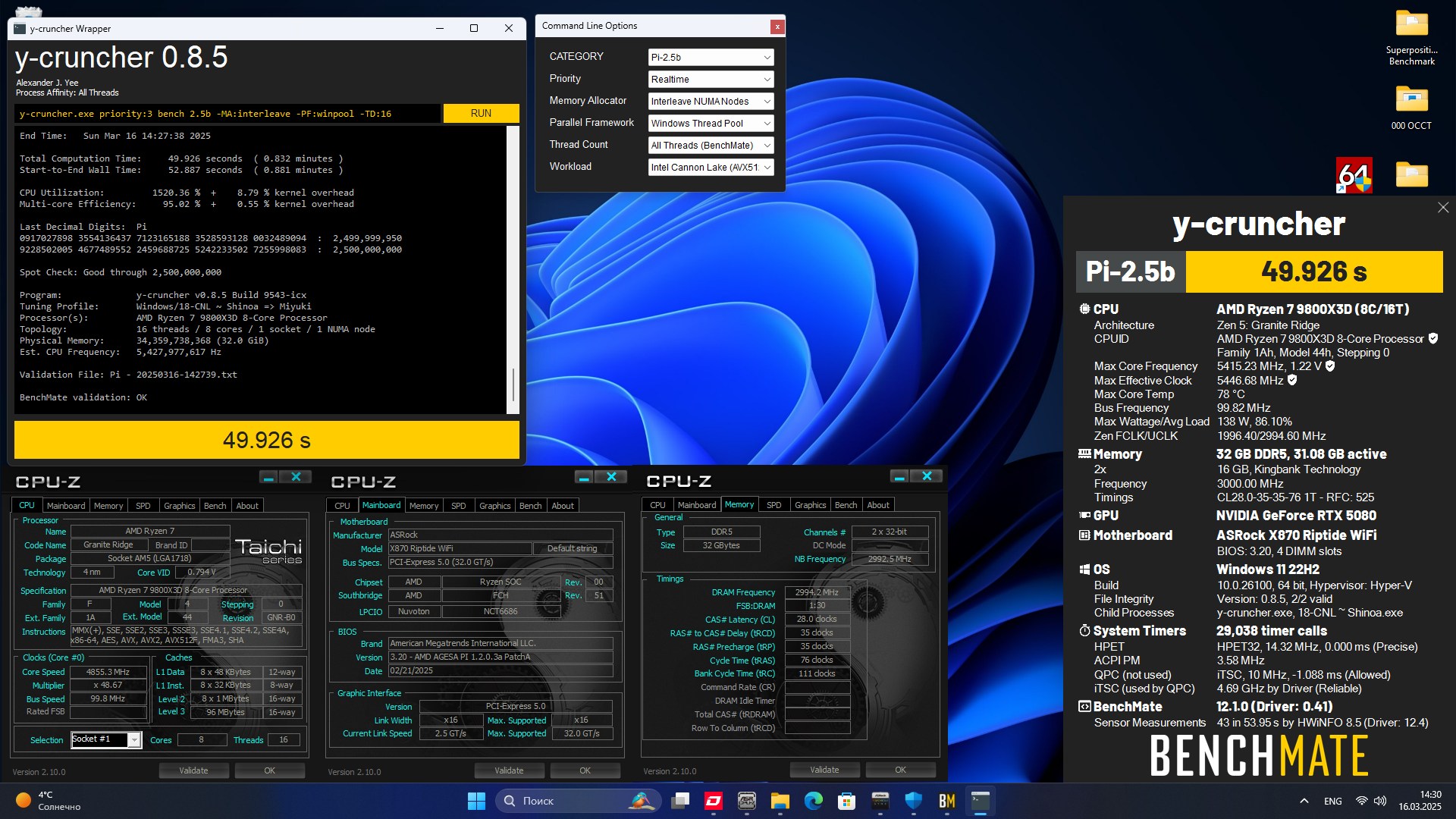Open Socket #1 selection dropdown in CPU-Z
Viewport: 1456px width, 819px height.
[x=106, y=739]
